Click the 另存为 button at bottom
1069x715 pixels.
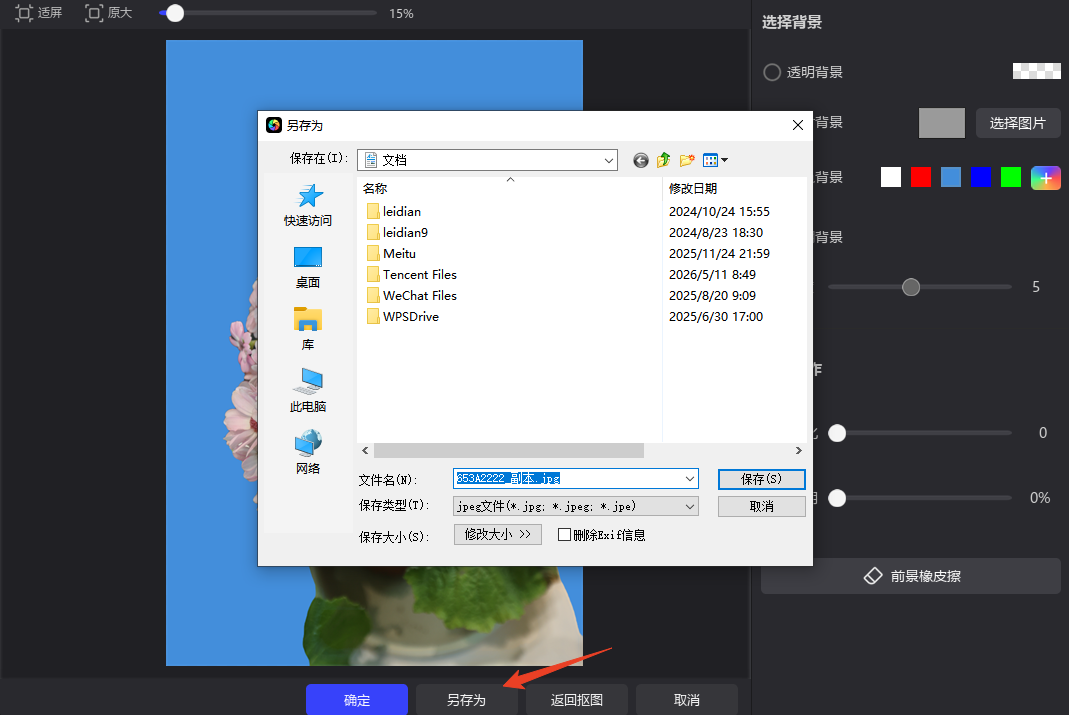point(466,699)
